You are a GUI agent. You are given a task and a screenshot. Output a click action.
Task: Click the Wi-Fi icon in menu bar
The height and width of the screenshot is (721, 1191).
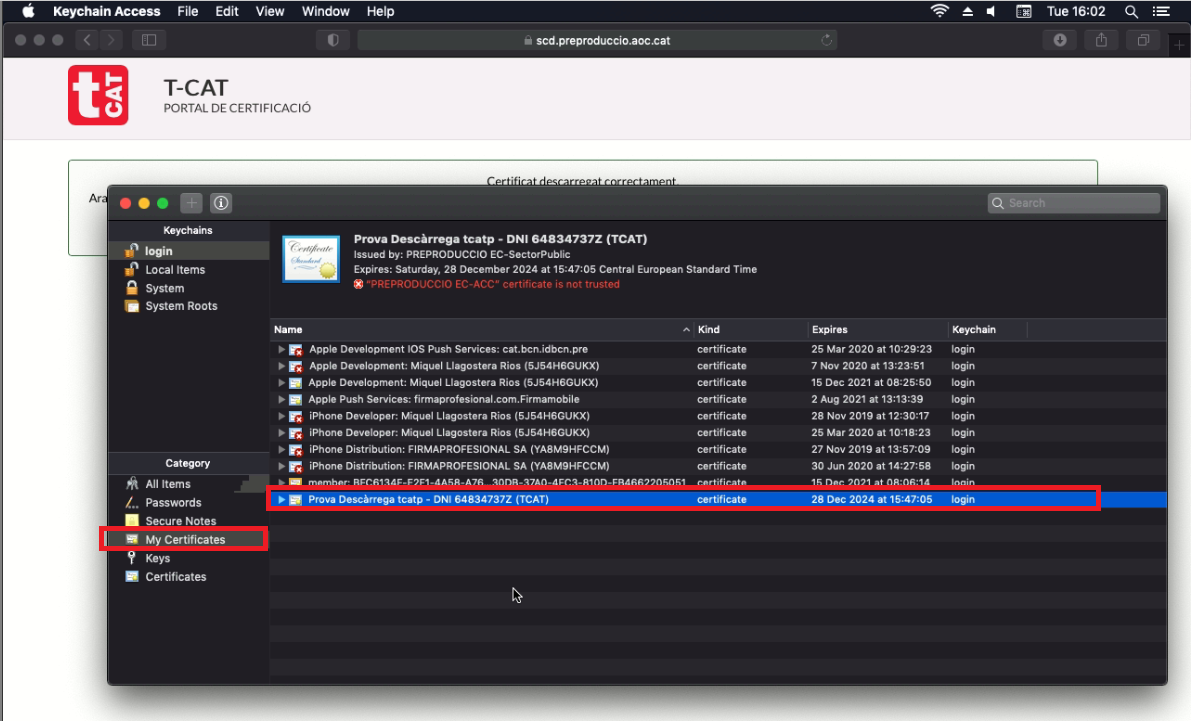939,11
